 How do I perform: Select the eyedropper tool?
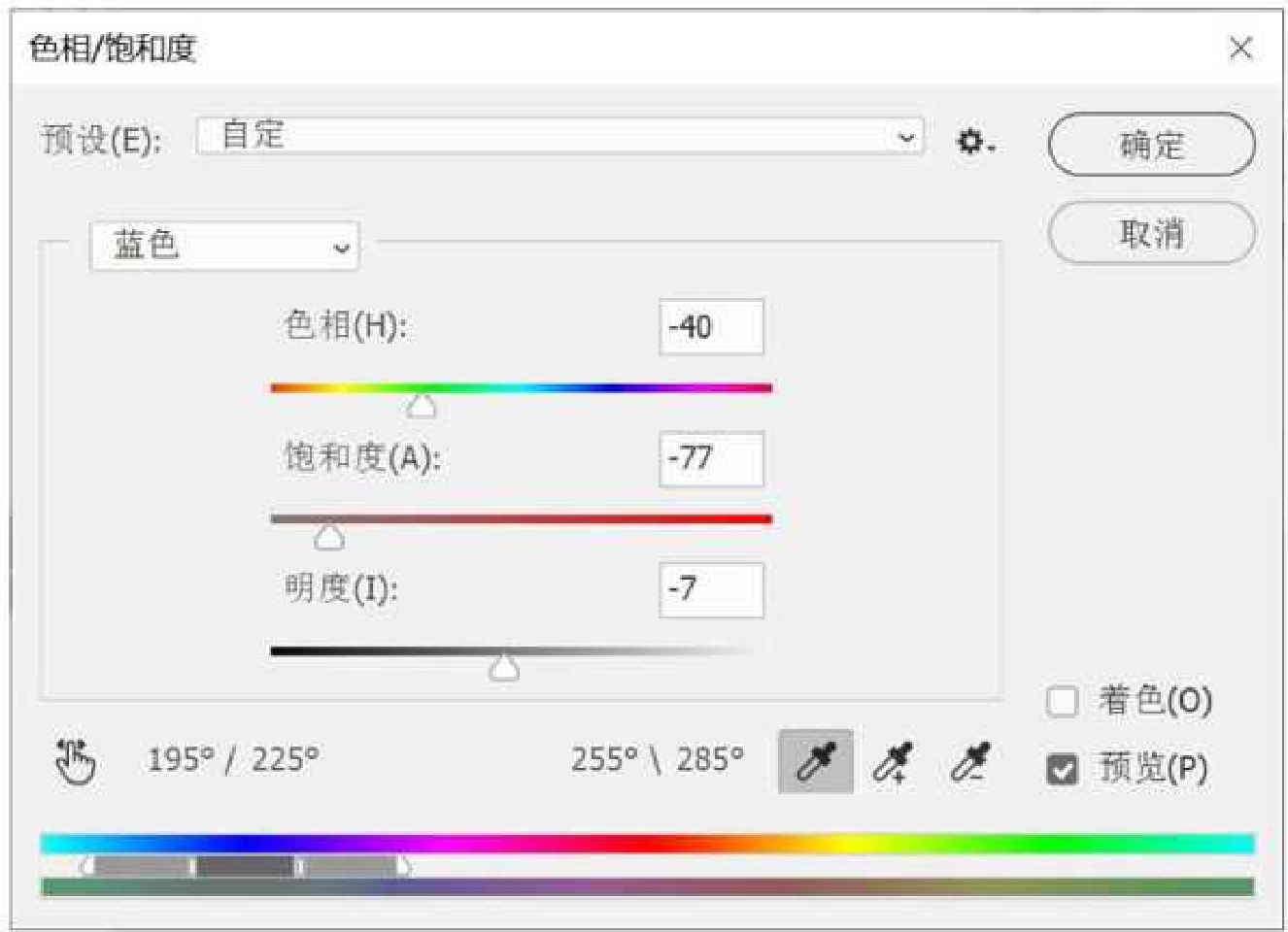pyautogui.click(x=815, y=761)
